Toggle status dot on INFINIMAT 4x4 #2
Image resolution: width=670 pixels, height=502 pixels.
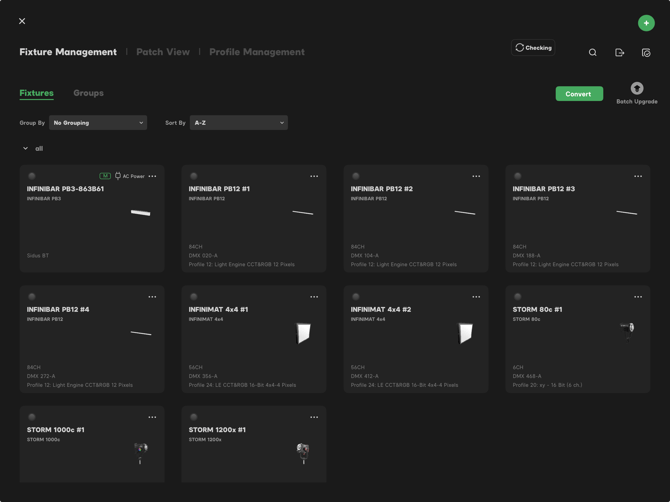coord(356,296)
